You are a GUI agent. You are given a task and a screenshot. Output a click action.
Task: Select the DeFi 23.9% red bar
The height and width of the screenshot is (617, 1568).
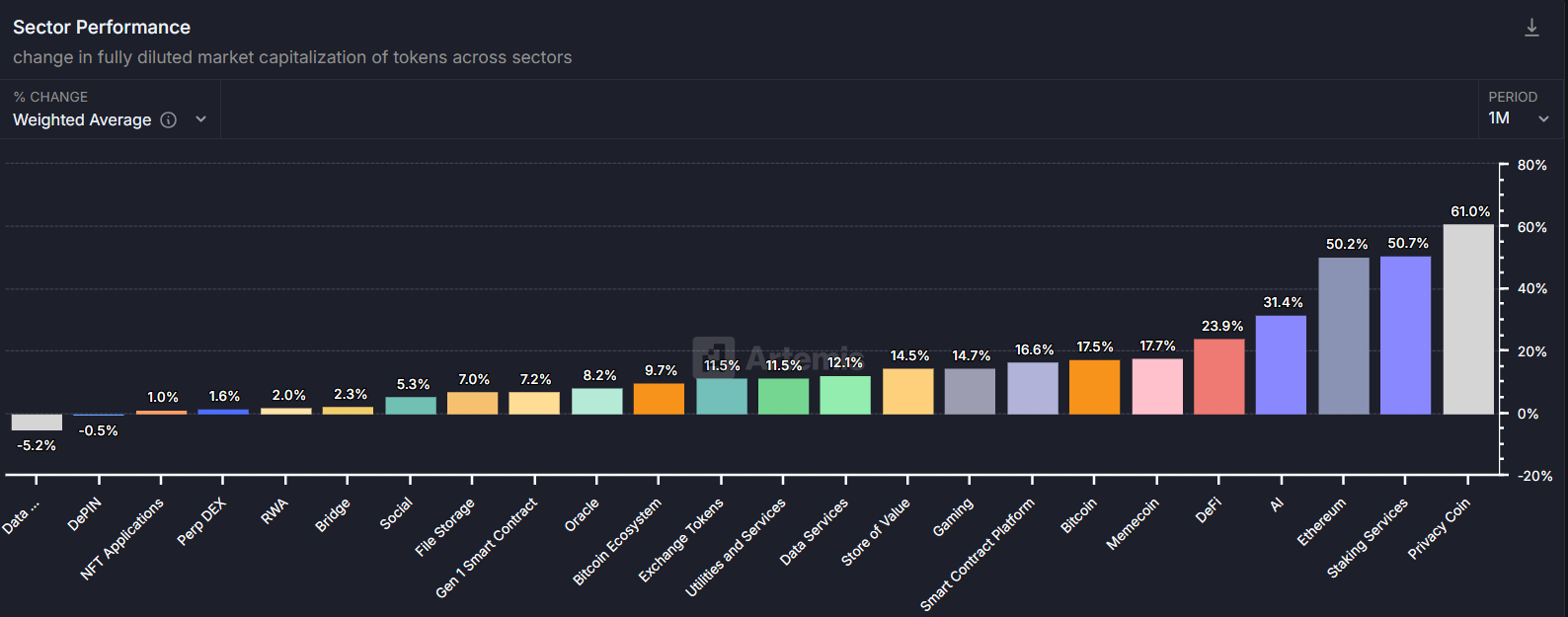click(x=1218, y=376)
